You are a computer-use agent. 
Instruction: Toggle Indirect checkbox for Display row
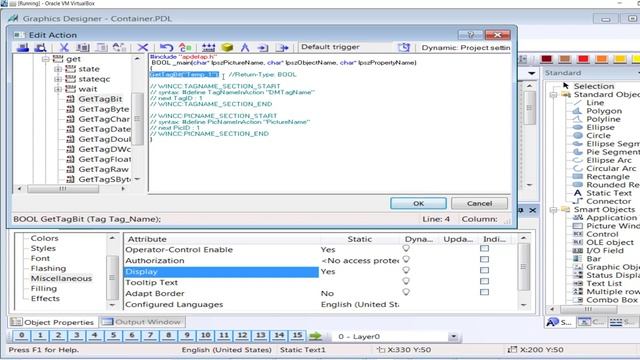484,270
